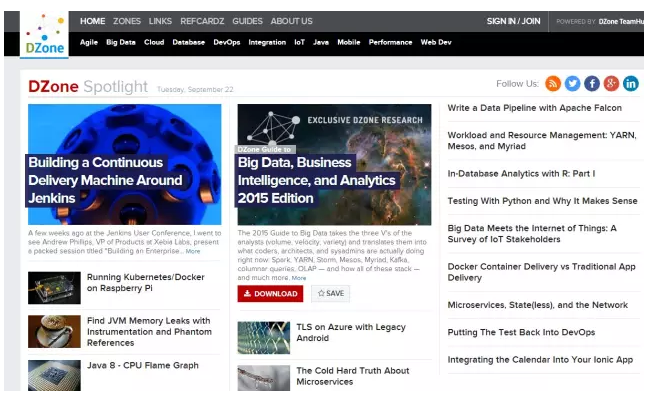Viewport: 648px width, 395px height.
Task: Open the LINKS menu item
Action: [160, 21]
